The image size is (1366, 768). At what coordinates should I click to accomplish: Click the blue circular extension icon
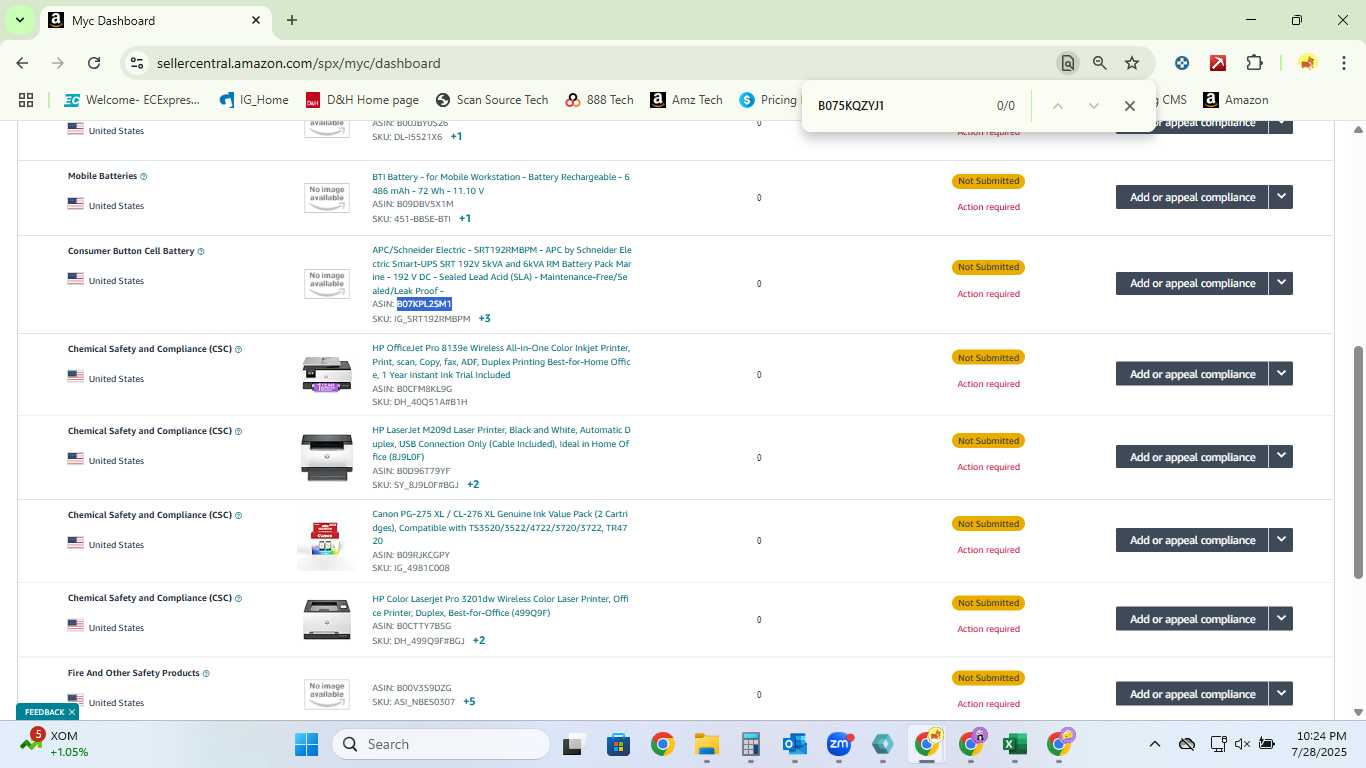pos(1182,63)
